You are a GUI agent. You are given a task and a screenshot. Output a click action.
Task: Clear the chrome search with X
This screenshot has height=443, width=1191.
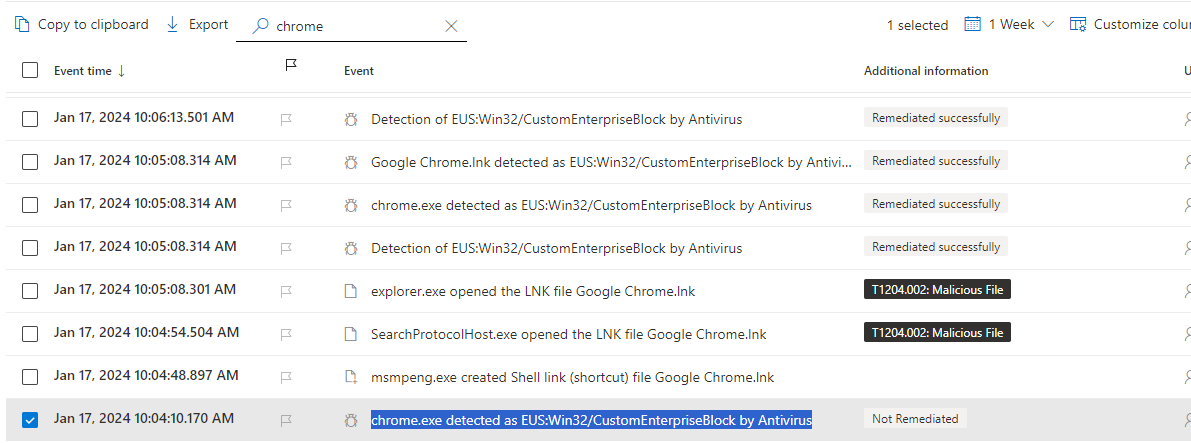pos(451,26)
